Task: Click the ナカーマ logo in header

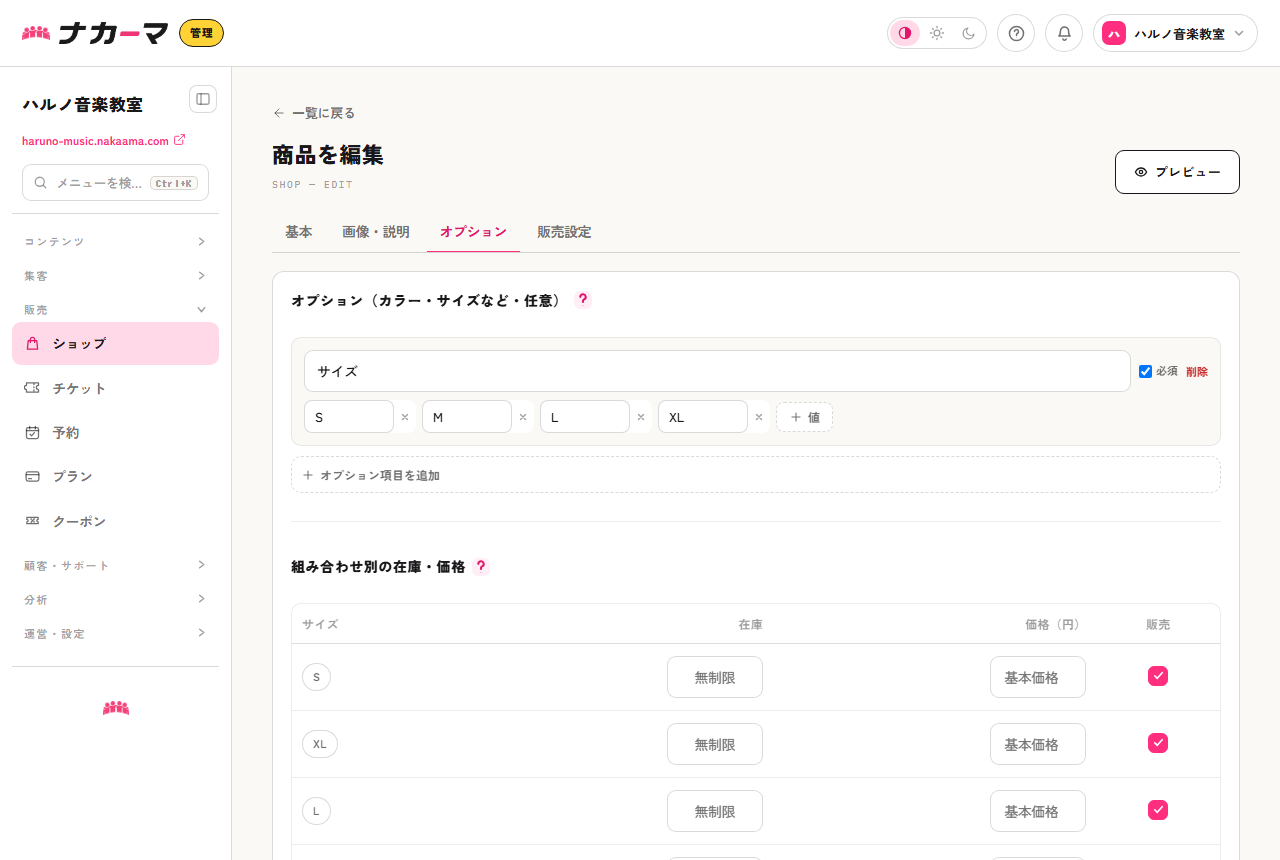Action: 95,33
